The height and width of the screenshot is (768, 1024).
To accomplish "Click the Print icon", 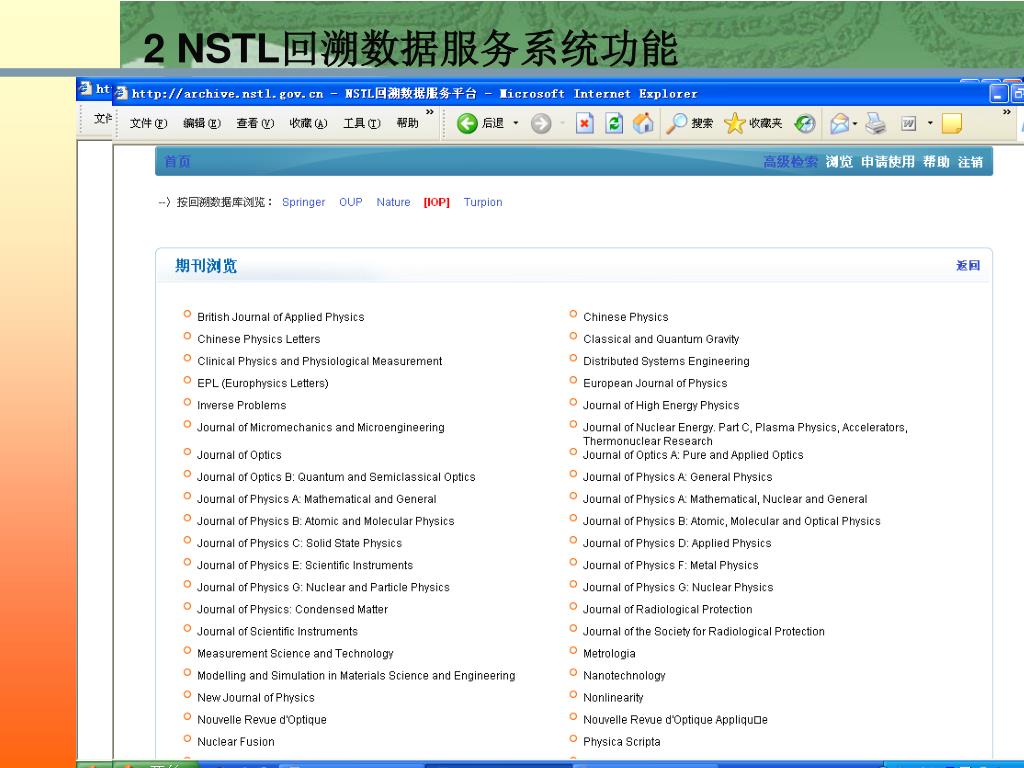I will tap(876, 123).
